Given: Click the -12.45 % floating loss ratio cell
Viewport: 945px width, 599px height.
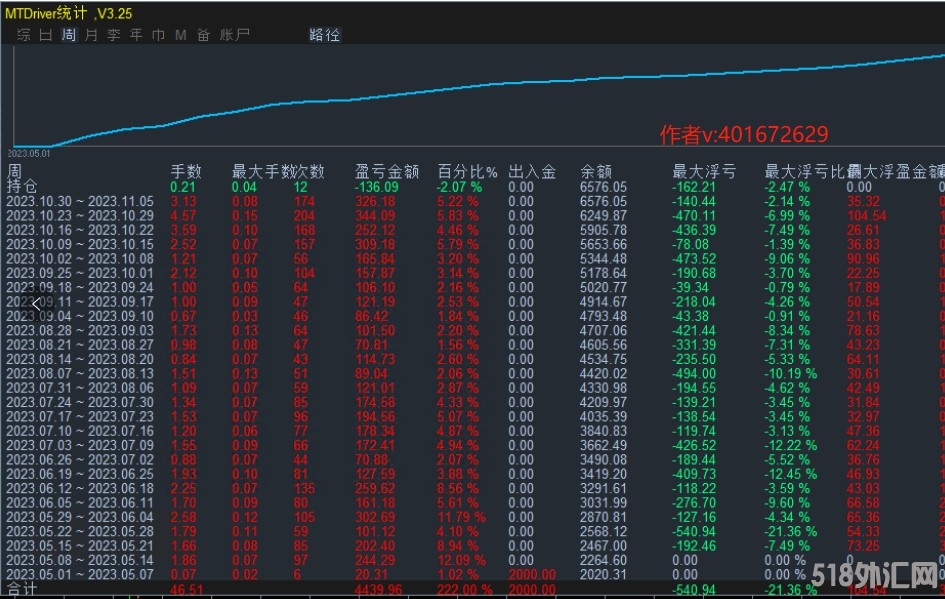Looking at the screenshot, I should (791, 474).
